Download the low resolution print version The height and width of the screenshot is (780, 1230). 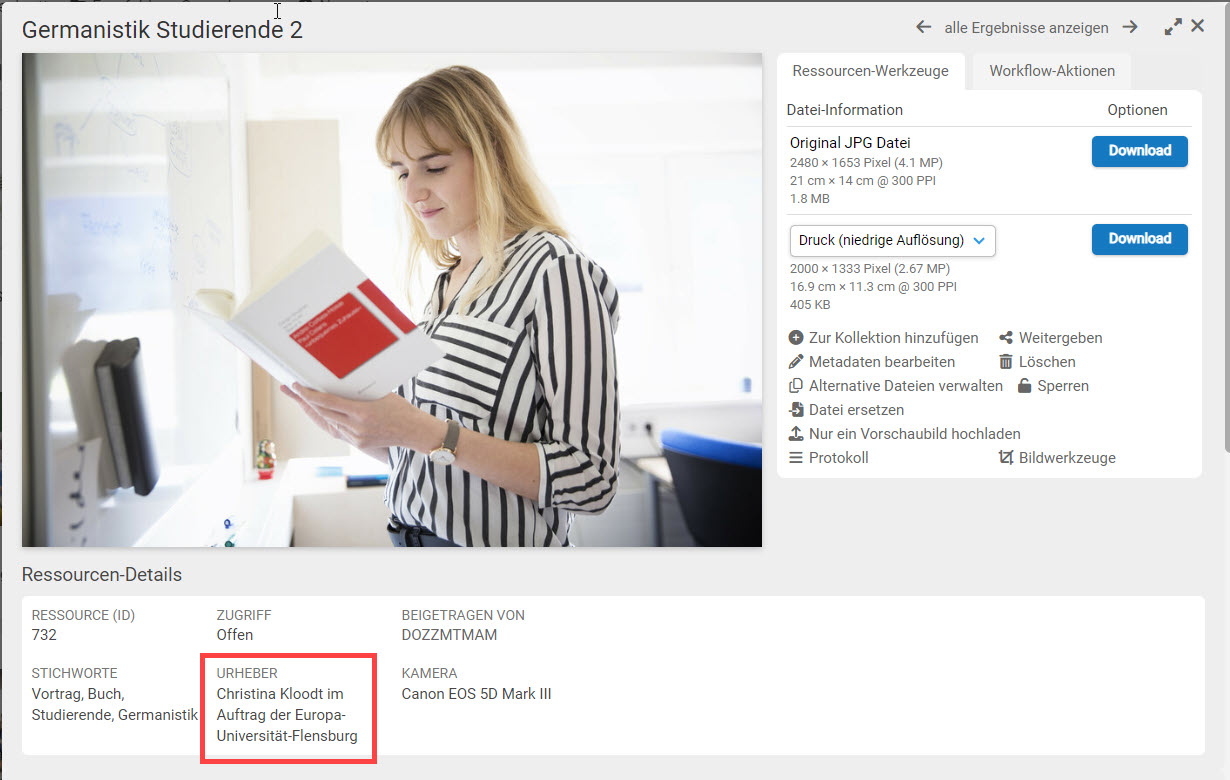tap(1139, 239)
